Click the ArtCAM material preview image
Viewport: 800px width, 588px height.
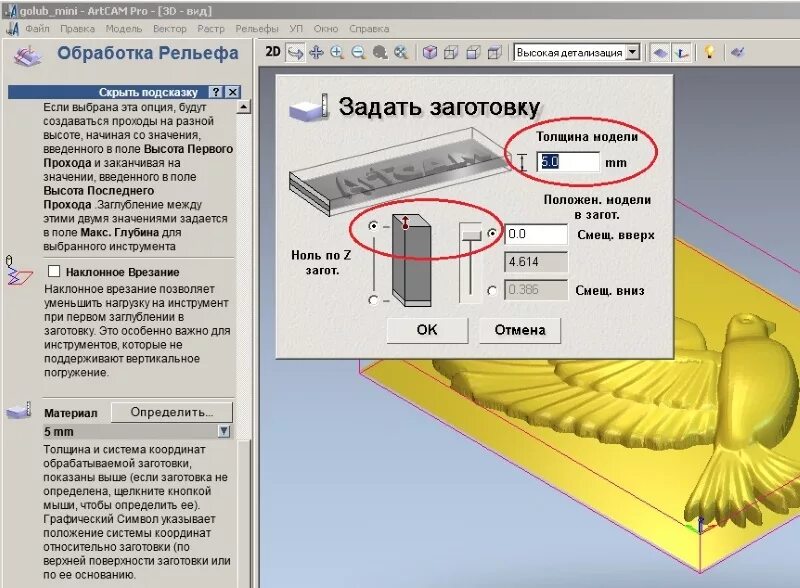click(x=399, y=170)
